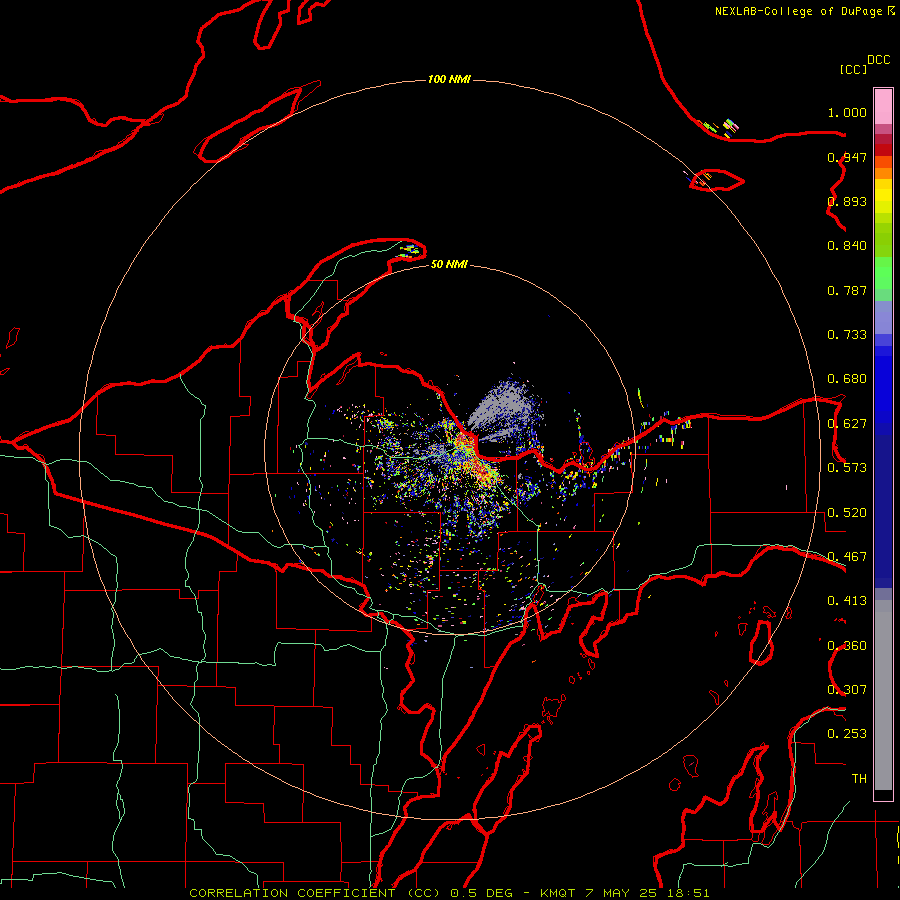Click the 50 NMI range ring label
900x900 pixels.
[x=449, y=264]
